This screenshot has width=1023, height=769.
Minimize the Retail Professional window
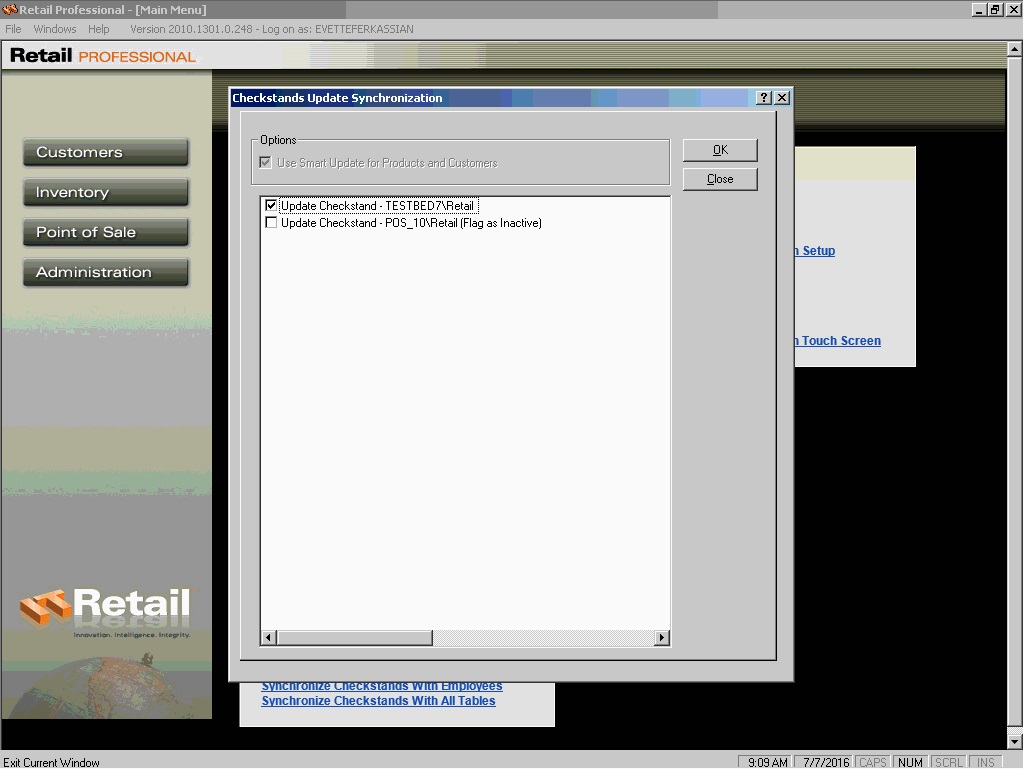[x=979, y=10]
